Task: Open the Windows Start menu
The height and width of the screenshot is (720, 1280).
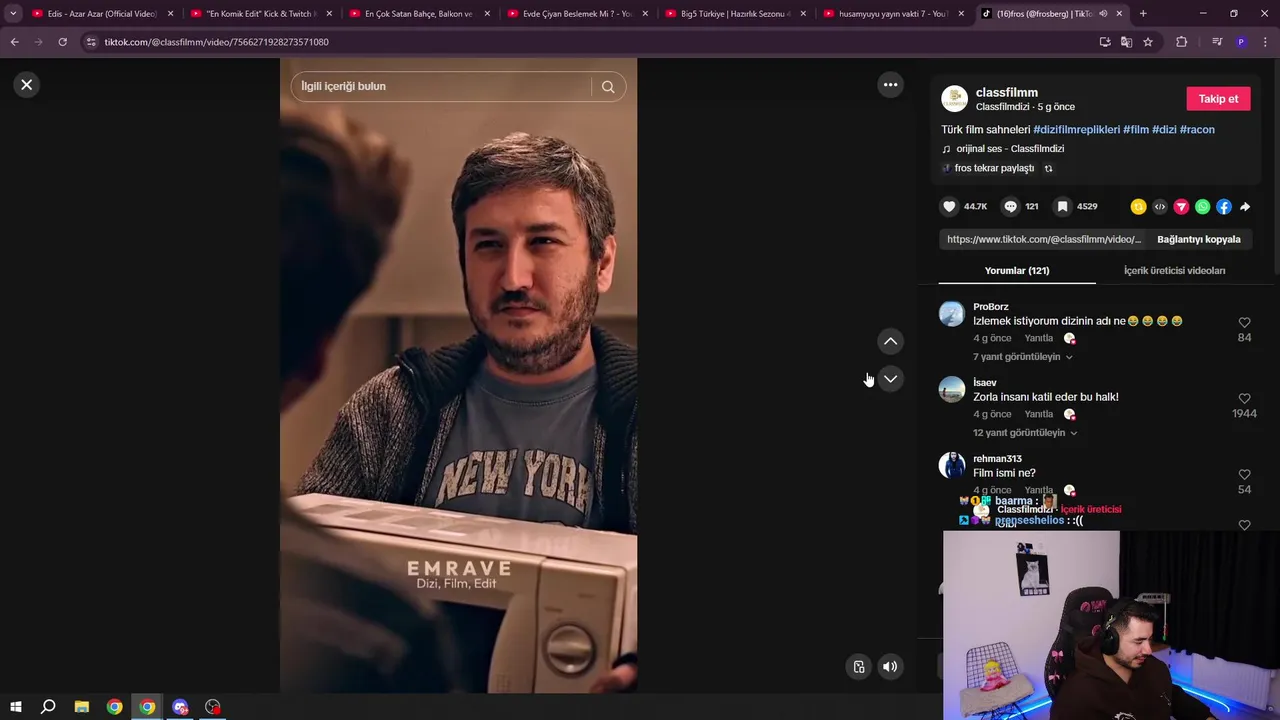Action: (16, 707)
